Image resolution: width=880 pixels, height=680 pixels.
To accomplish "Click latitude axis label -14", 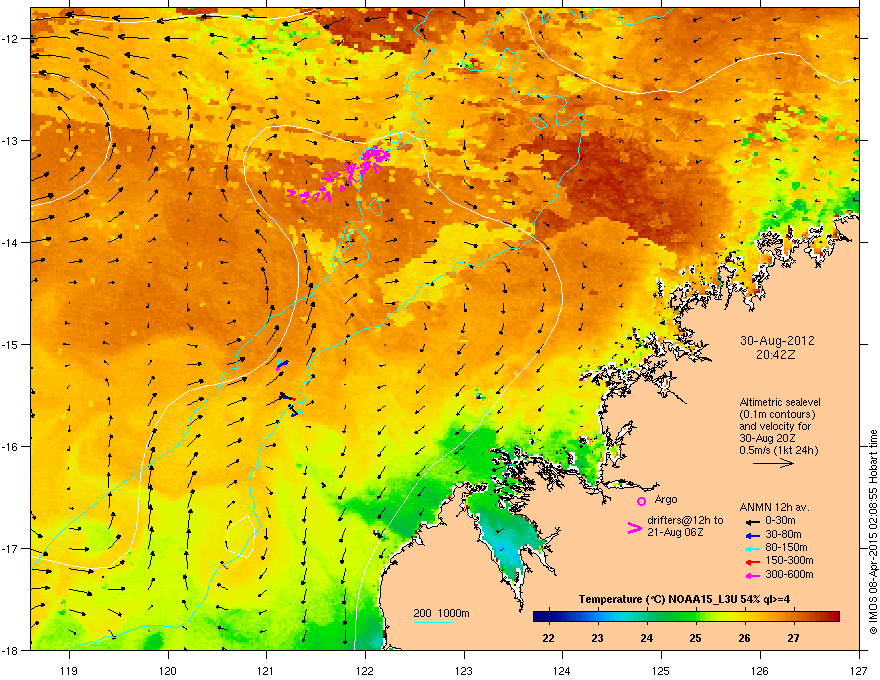I will [11, 242].
